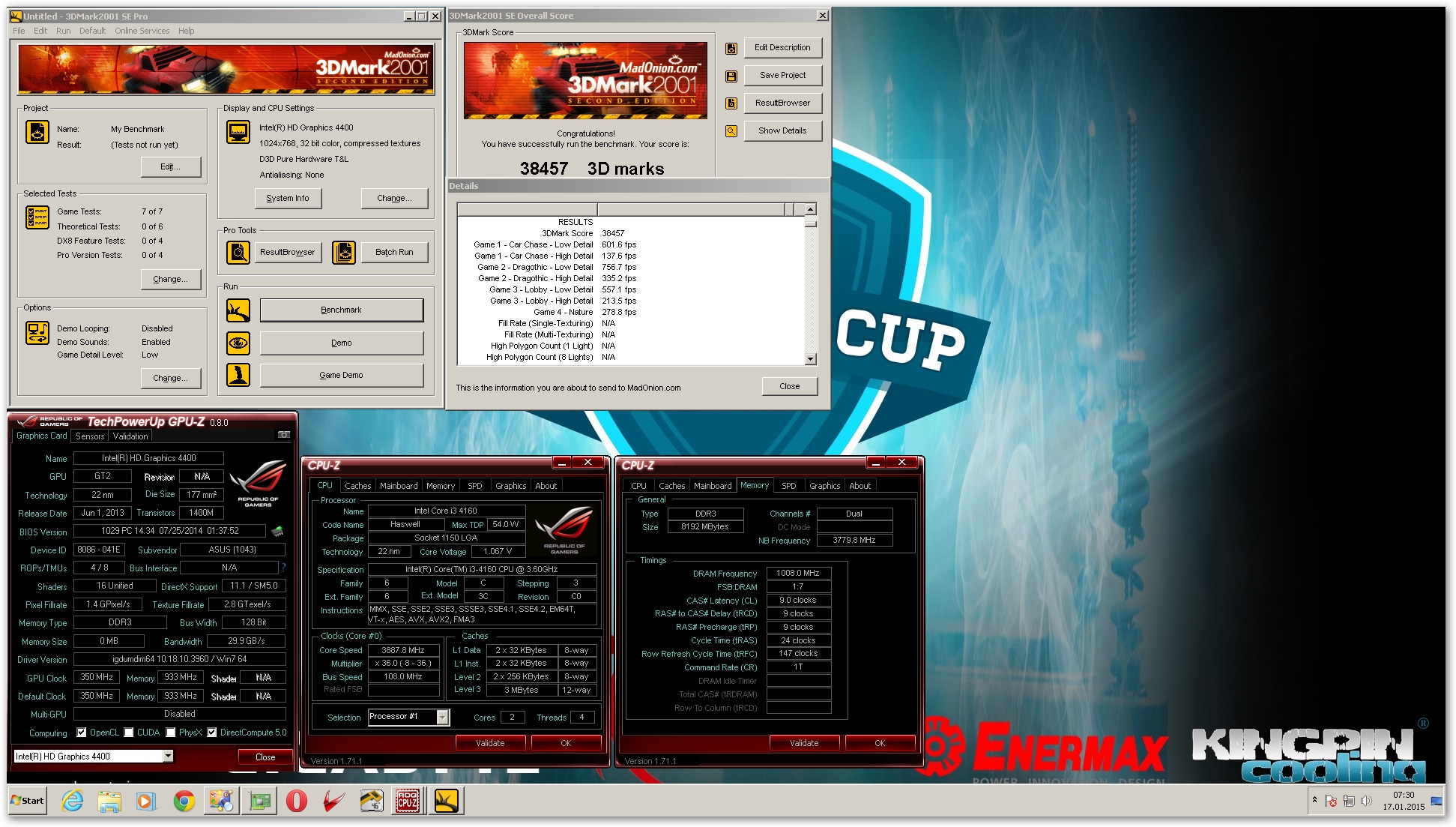This screenshot has width=1456, height=827.
Task: Click the magnifier icon beside Show Details
Action: [731, 131]
